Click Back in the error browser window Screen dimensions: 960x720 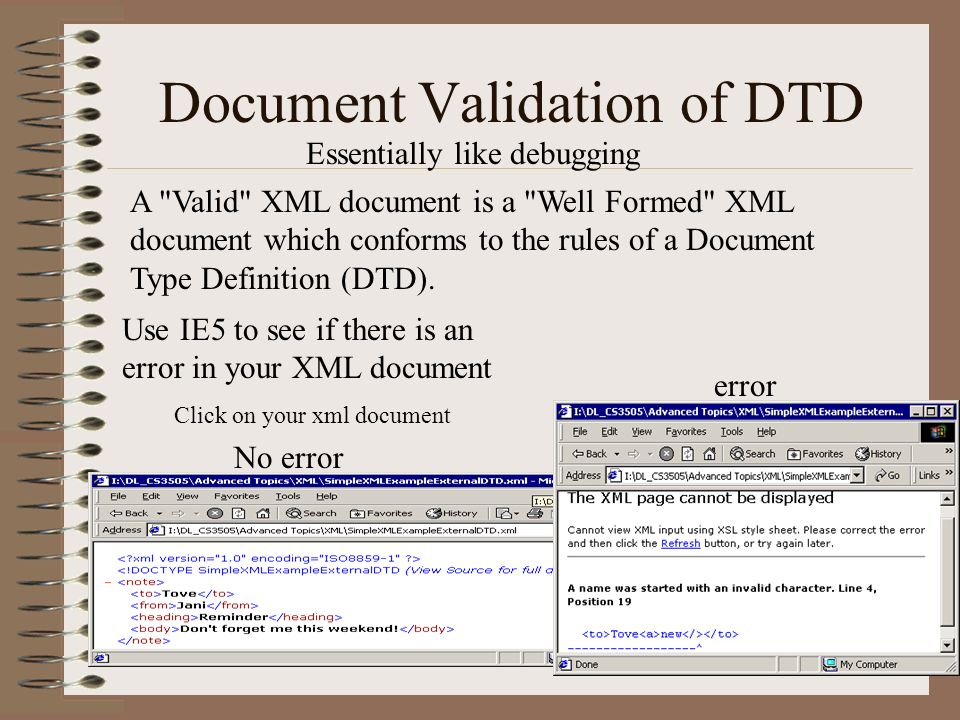coord(588,454)
